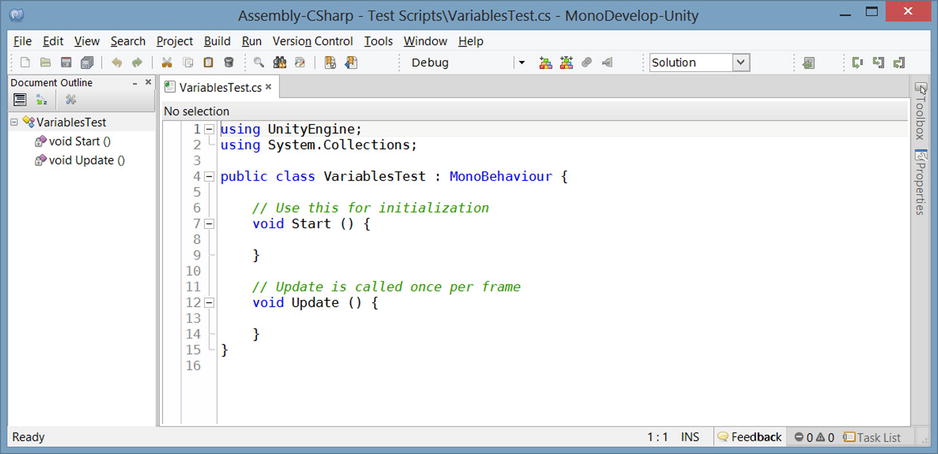Open the Project menu

[175, 41]
